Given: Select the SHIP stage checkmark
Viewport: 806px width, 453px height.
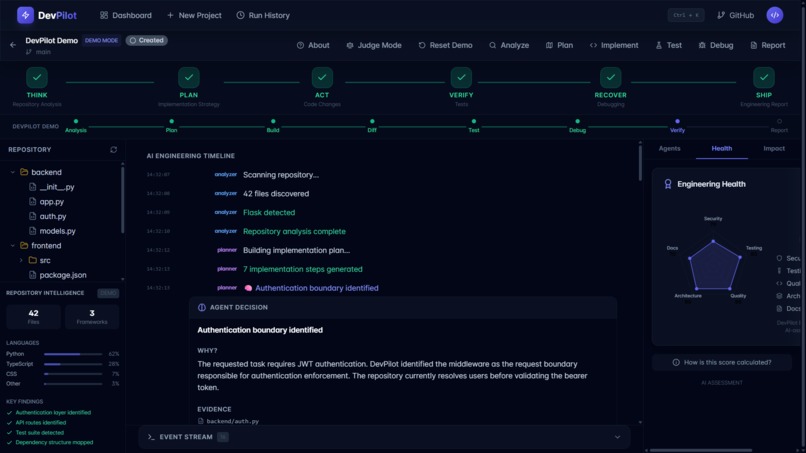Looking at the screenshot, I should point(764,78).
